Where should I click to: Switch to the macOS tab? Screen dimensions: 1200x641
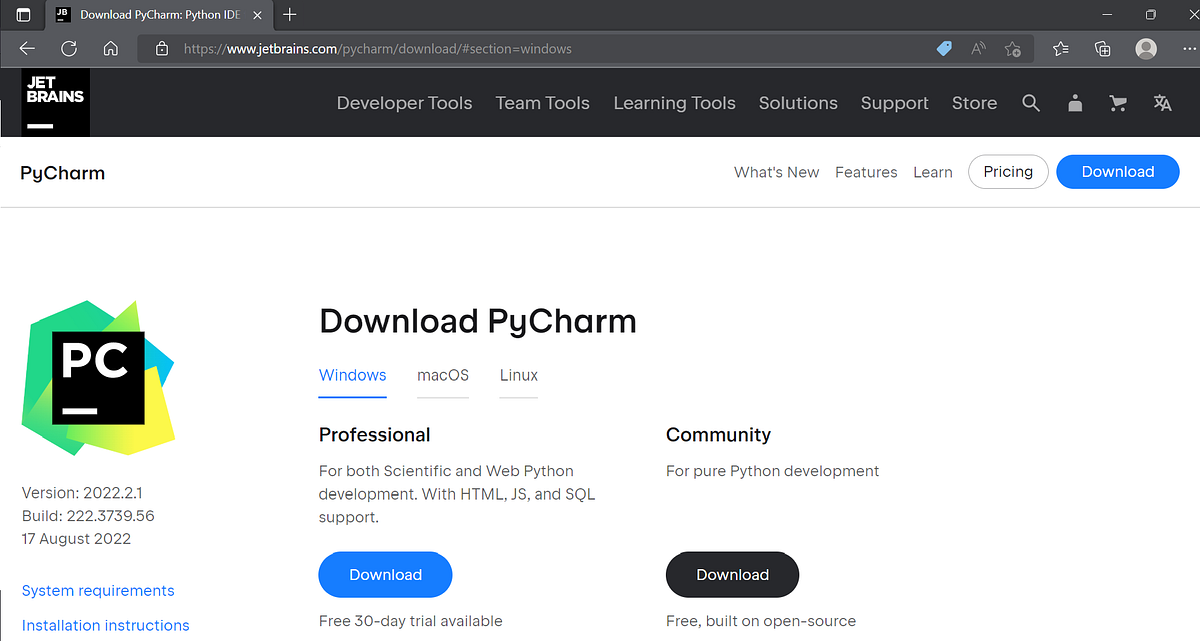[x=443, y=375]
